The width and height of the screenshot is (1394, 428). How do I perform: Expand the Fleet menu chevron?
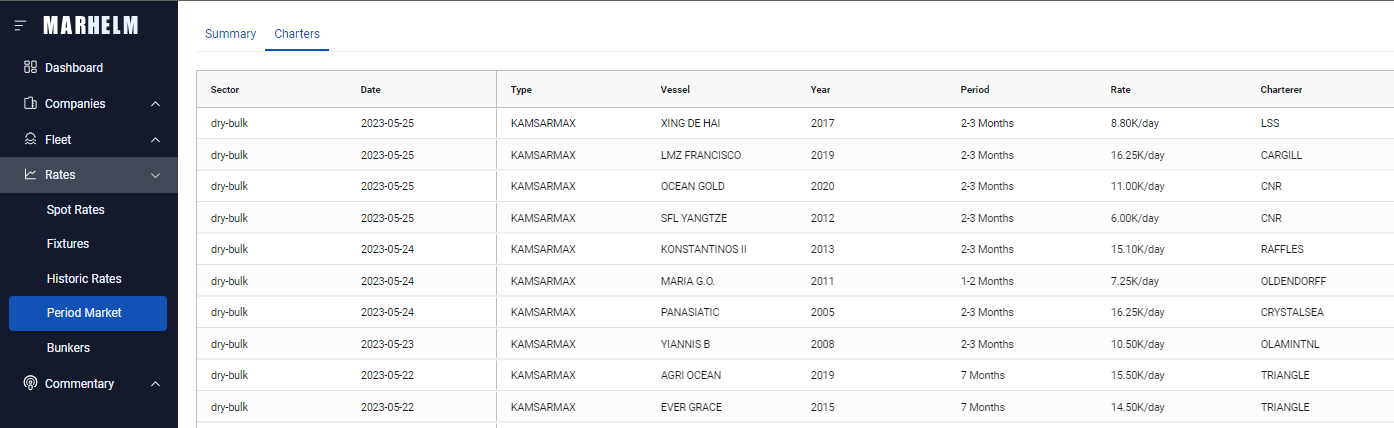155,140
